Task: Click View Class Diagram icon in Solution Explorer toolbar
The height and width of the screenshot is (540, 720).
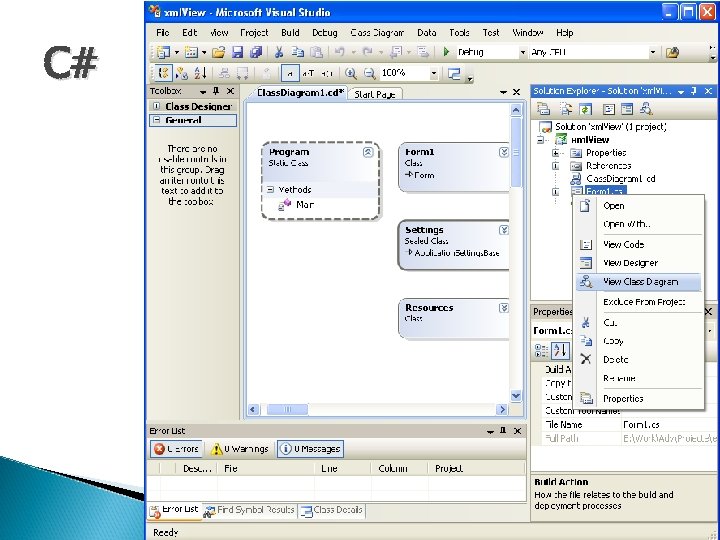Action: coord(646,109)
